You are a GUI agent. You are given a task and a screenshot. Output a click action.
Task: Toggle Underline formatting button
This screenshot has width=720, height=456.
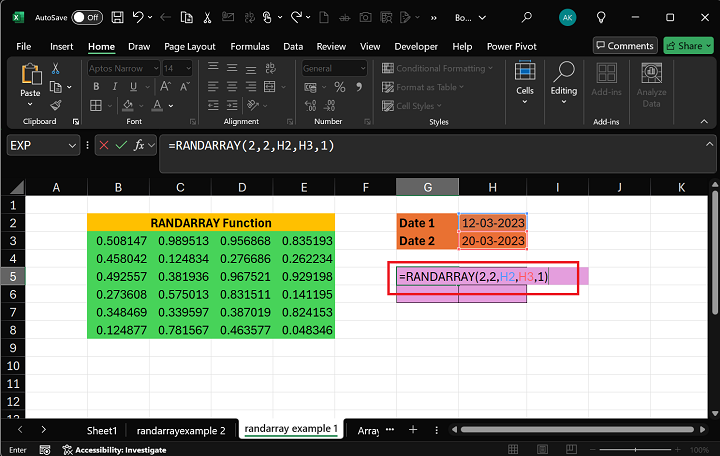coord(133,86)
